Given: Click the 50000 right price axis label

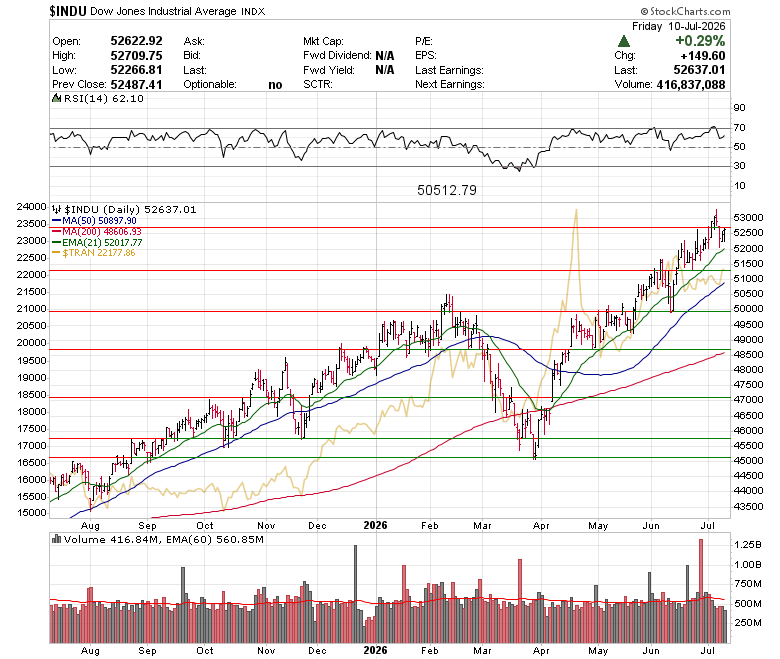Looking at the screenshot, I should pos(748,309).
